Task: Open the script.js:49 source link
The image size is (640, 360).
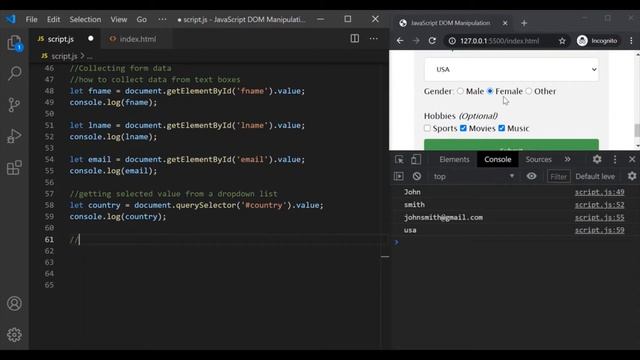Action: point(599,192)
